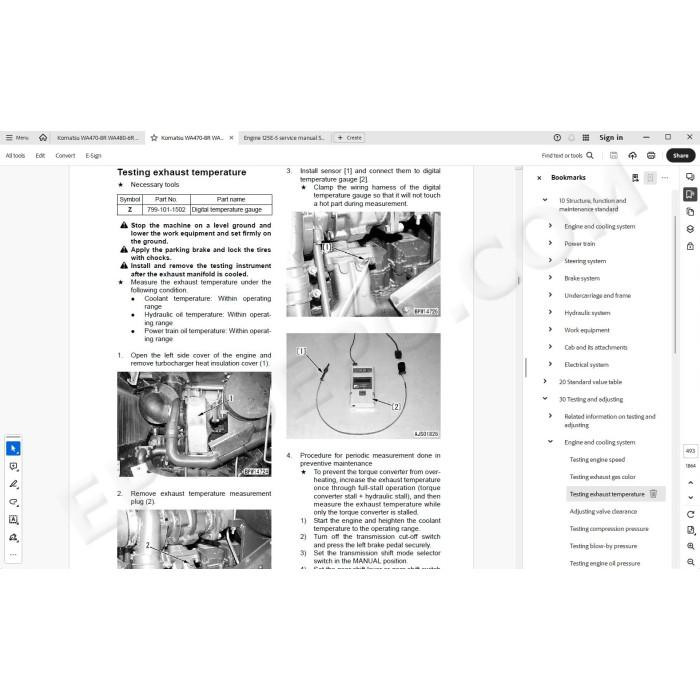Click the zoom in icon
This screenshot has height=700, width=700.
click(690, 546)
